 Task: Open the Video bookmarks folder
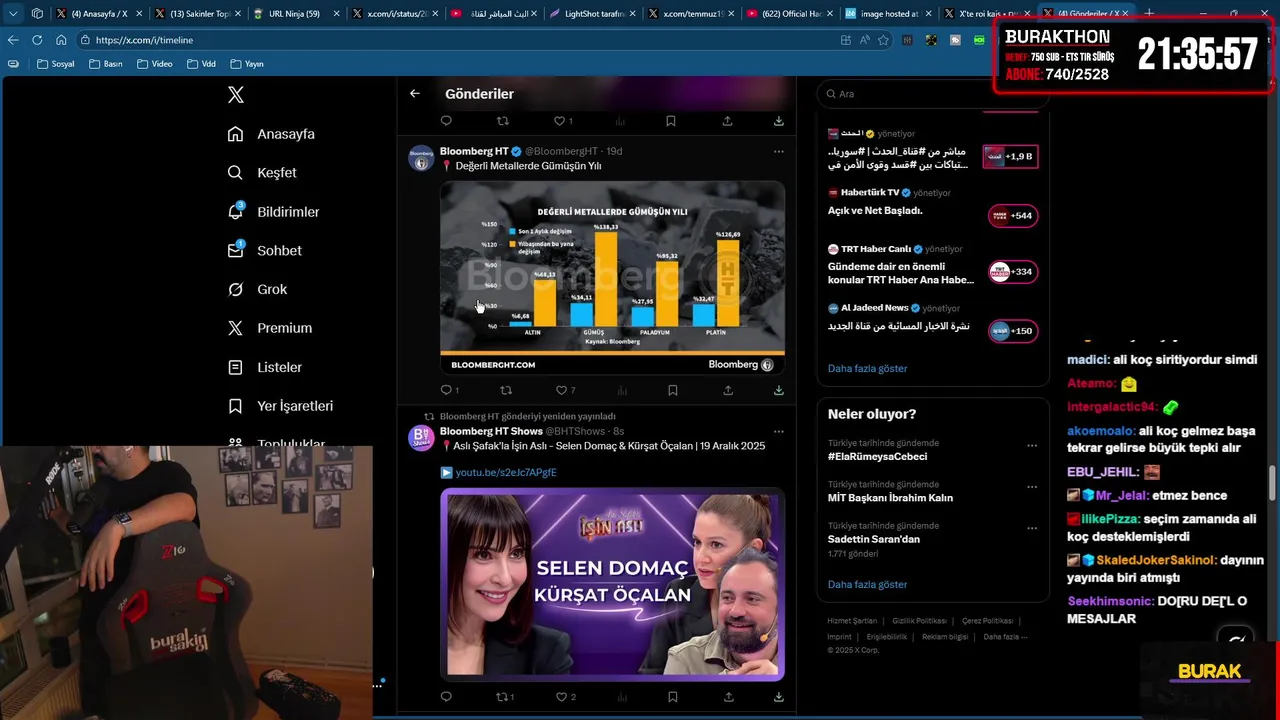154,64
